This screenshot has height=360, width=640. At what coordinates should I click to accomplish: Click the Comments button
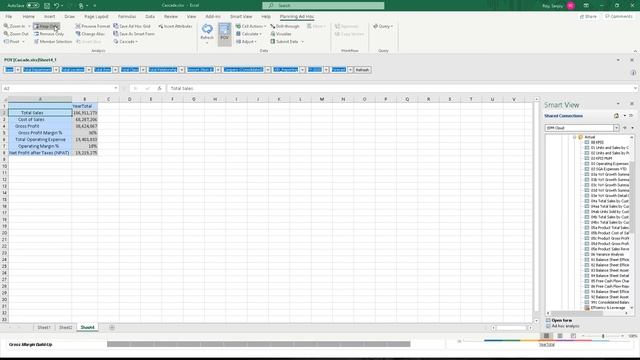click(619, 16)
